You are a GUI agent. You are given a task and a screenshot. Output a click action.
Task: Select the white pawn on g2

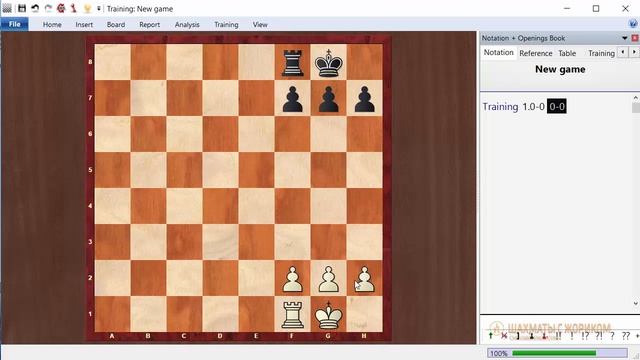[329, 279]
